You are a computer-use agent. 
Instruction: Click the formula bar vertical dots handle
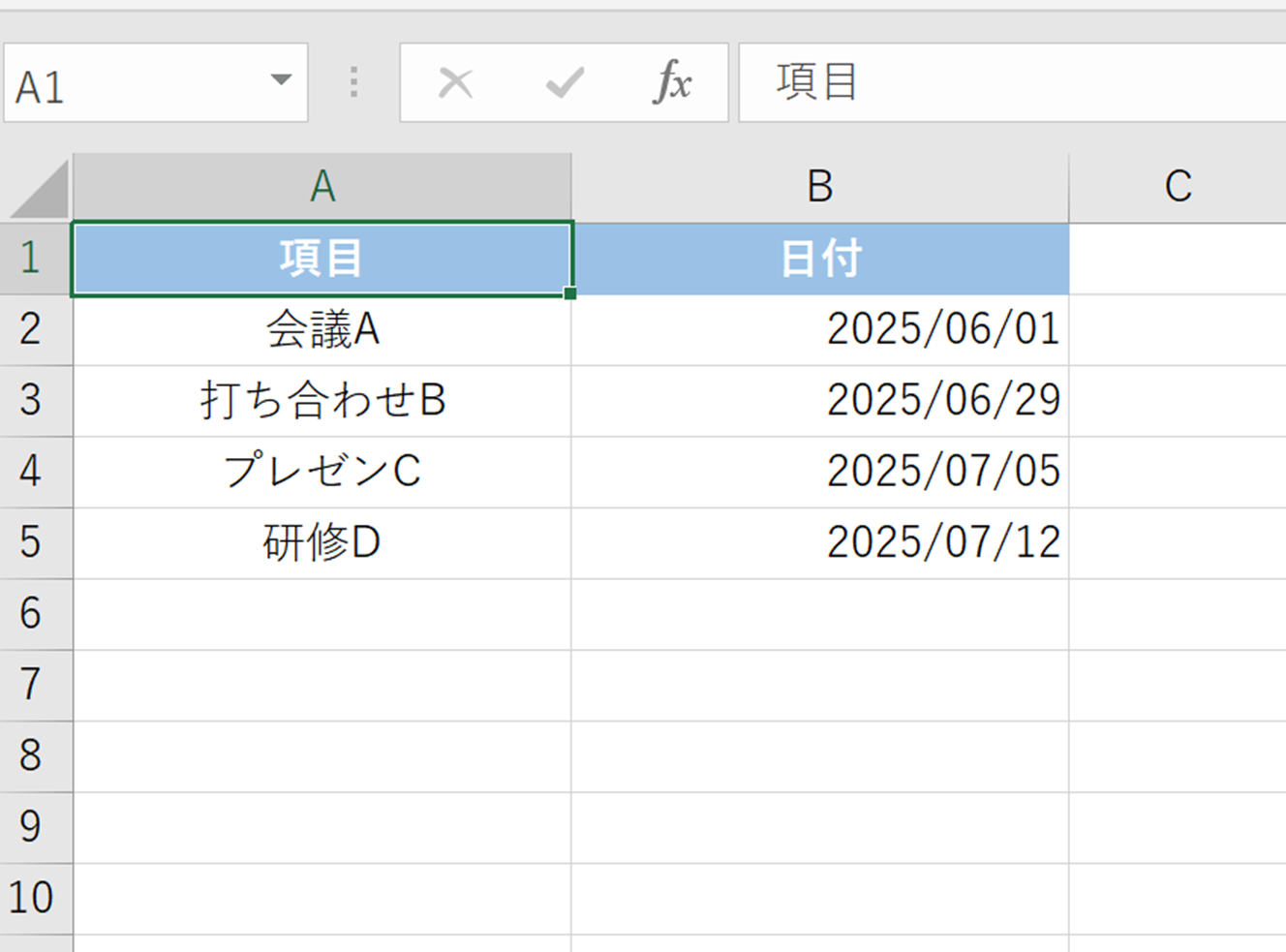[x=353, y=82]
